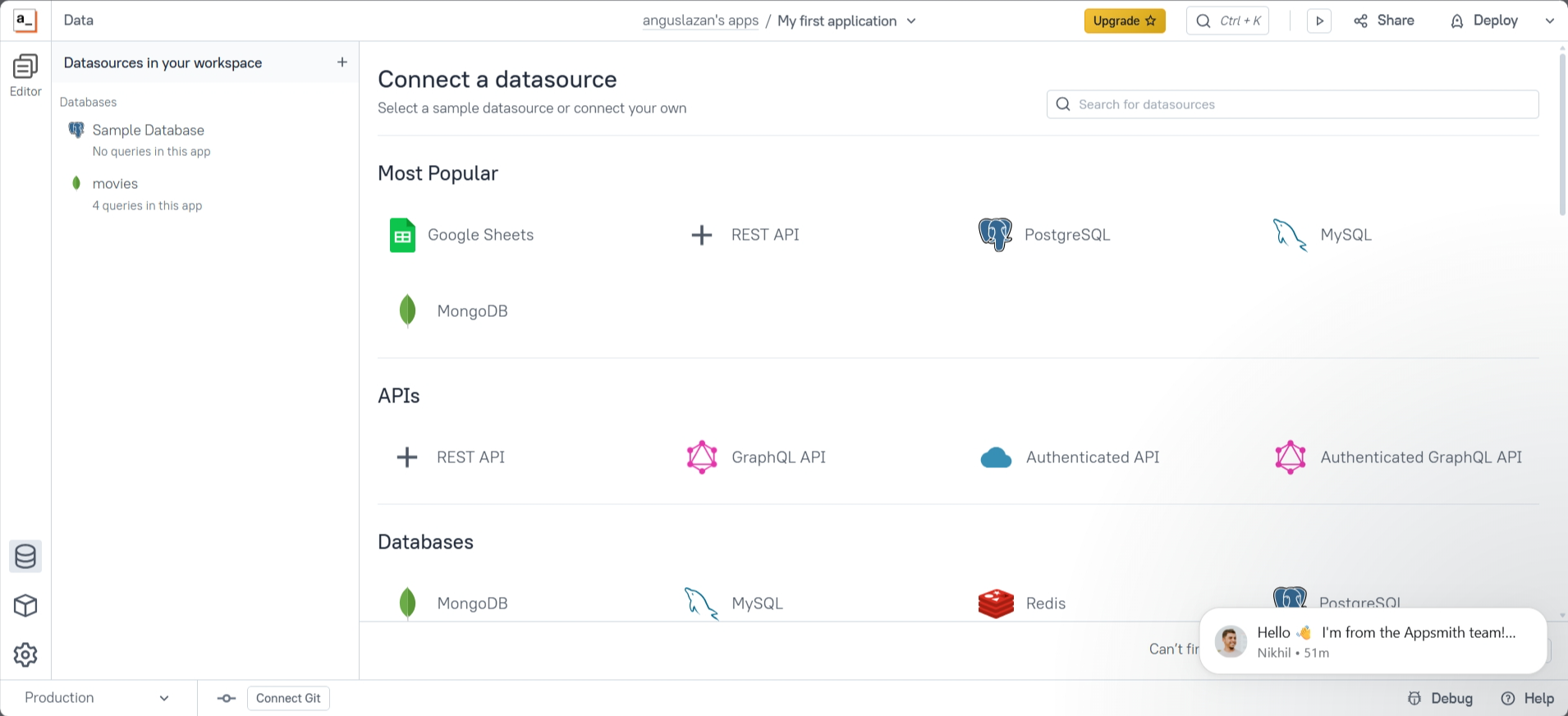Click the Appsmith logo home icon
Image resolution: width=1568 pixels, height=716 pixels.
click(25, 21)
